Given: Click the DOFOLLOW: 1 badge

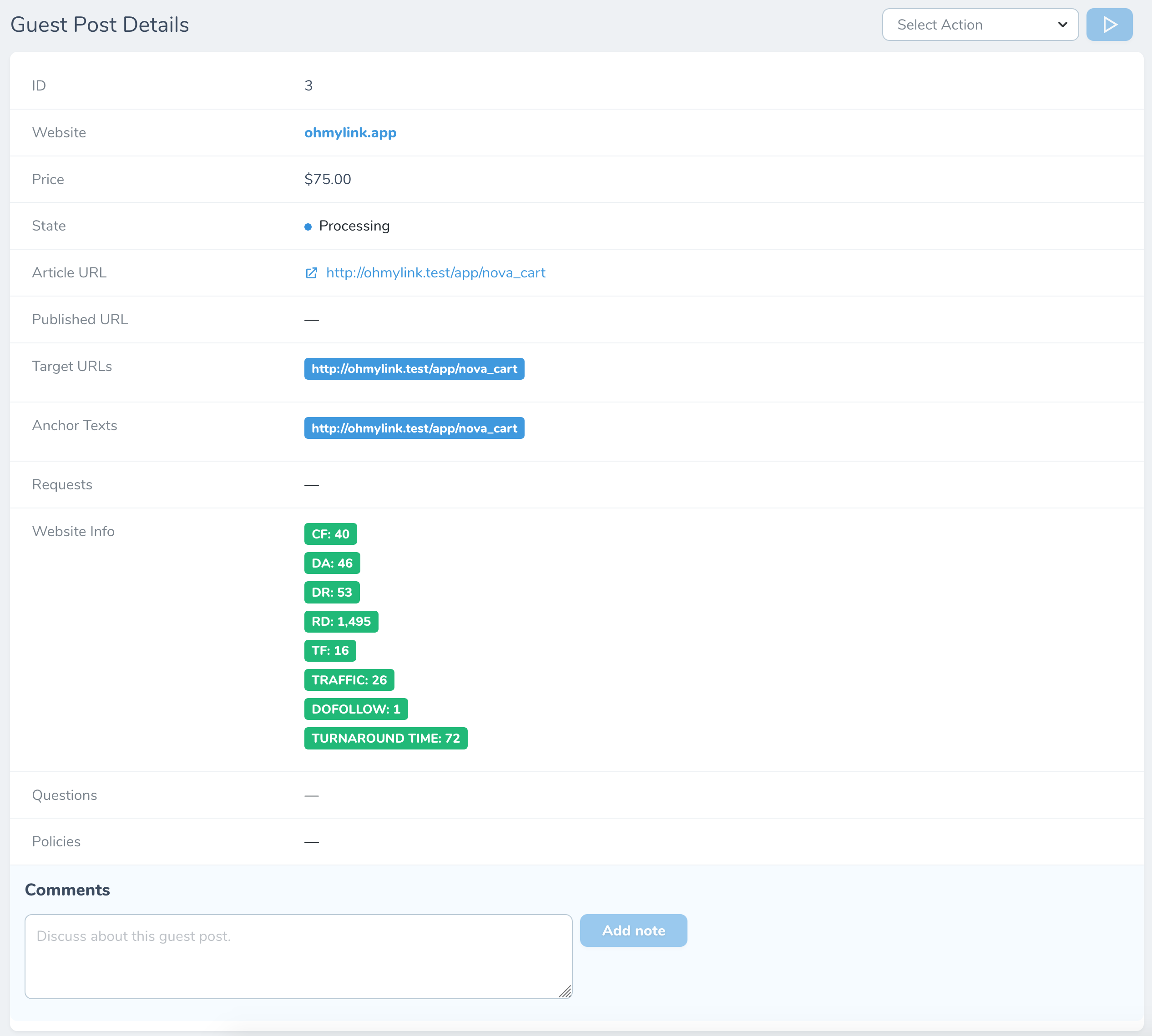Looking at the screenshot, I should pos(356,709).
